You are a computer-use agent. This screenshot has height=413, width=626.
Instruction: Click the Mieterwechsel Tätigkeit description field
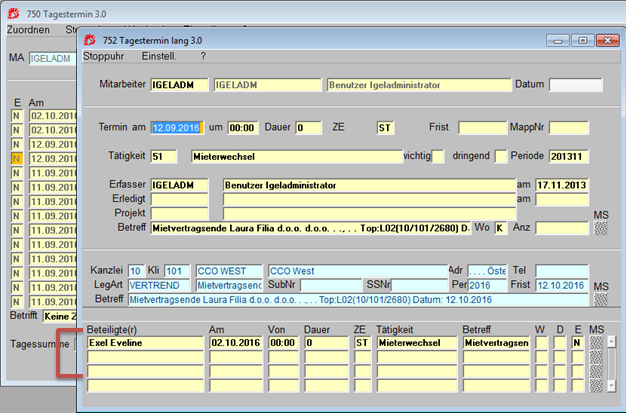pyautogui.click(x=297, y=157)
